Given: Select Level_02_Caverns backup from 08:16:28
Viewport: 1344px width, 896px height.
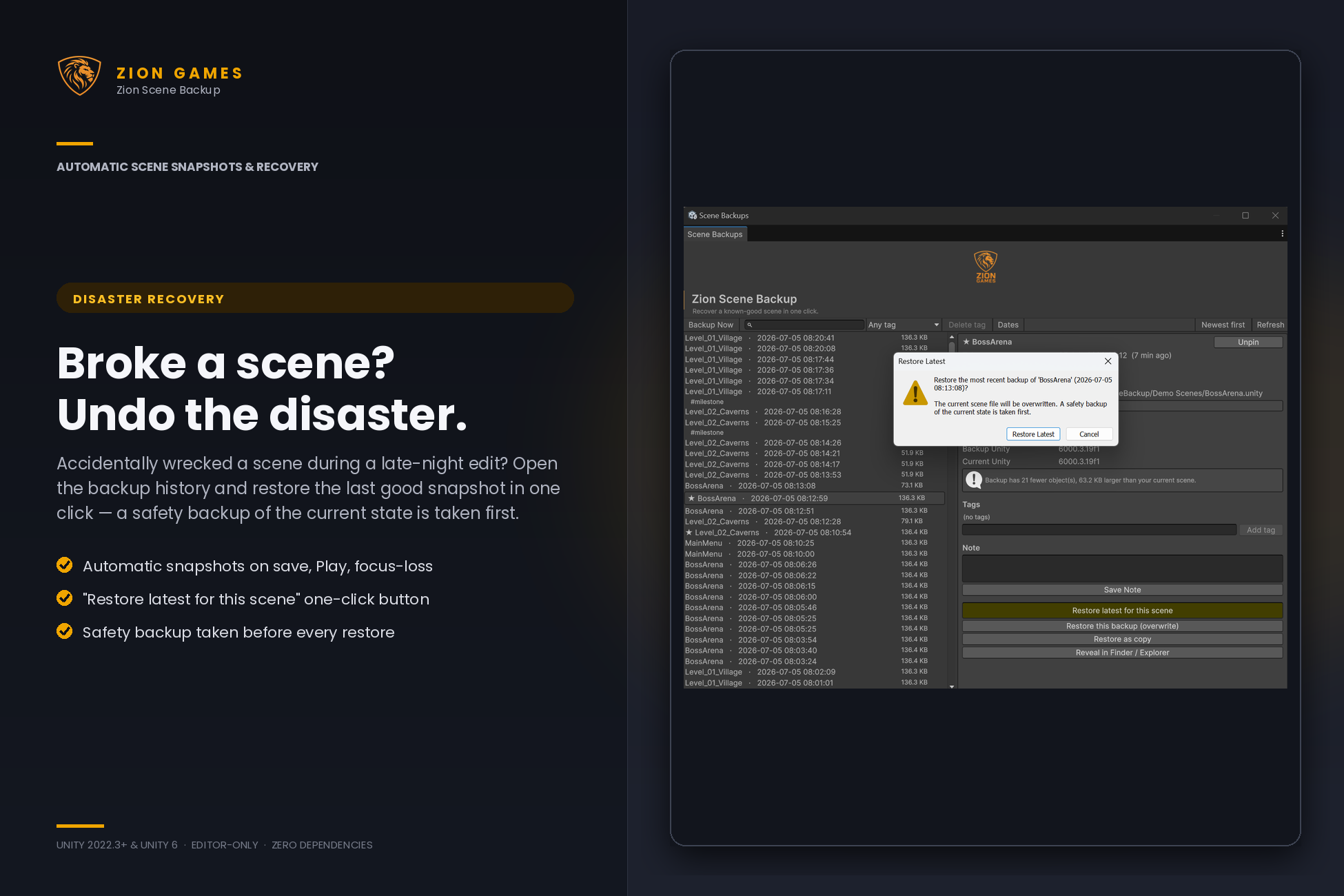Looking at the screenshot, I should click(813, 412).
